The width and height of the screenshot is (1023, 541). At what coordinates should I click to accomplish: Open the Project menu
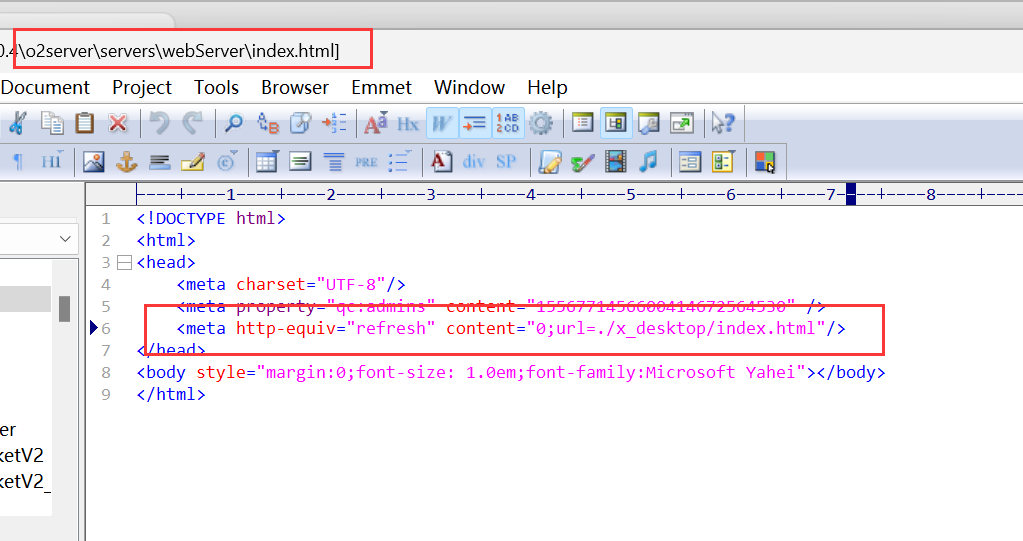click(x=142, y=87)
